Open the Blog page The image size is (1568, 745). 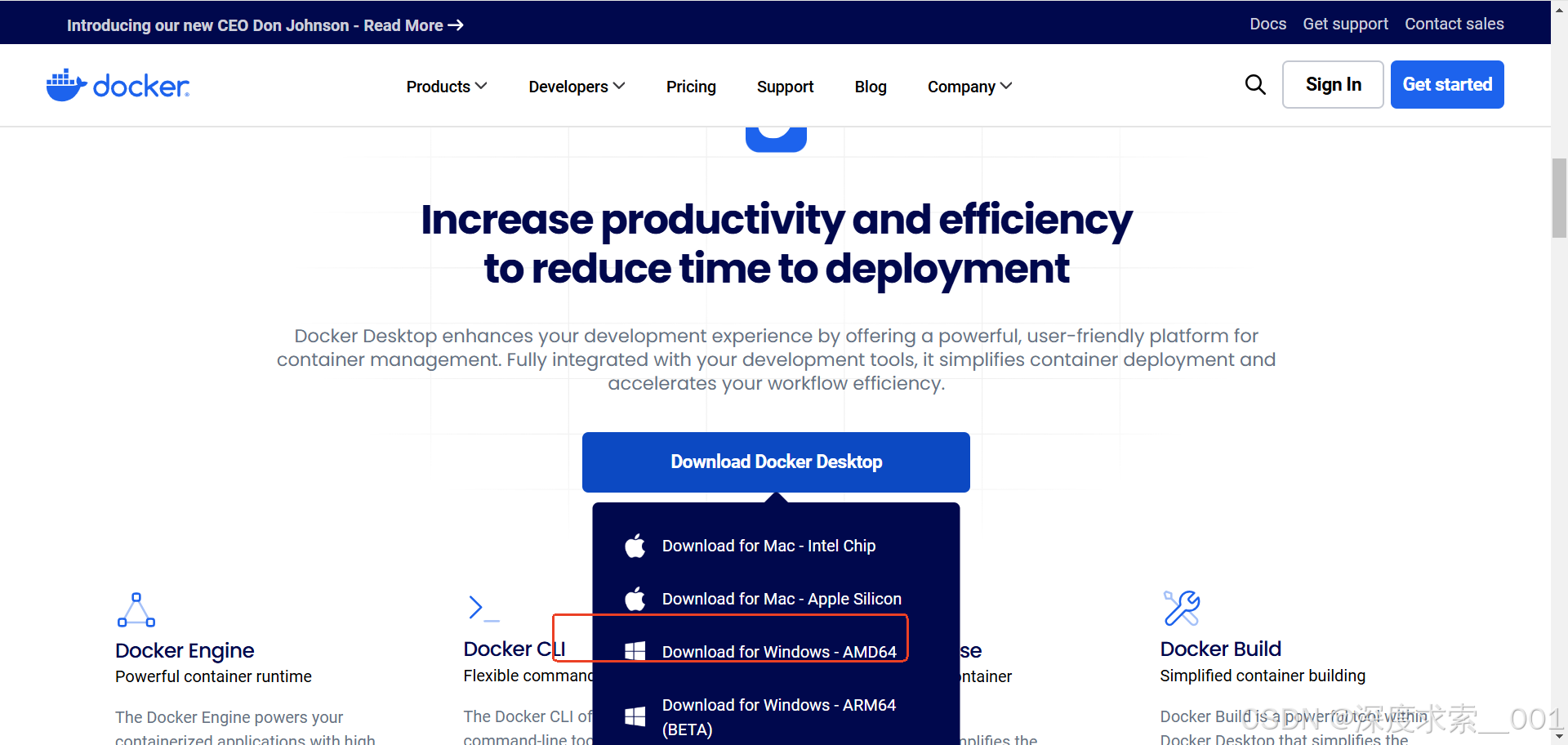[x=871, y=87]
